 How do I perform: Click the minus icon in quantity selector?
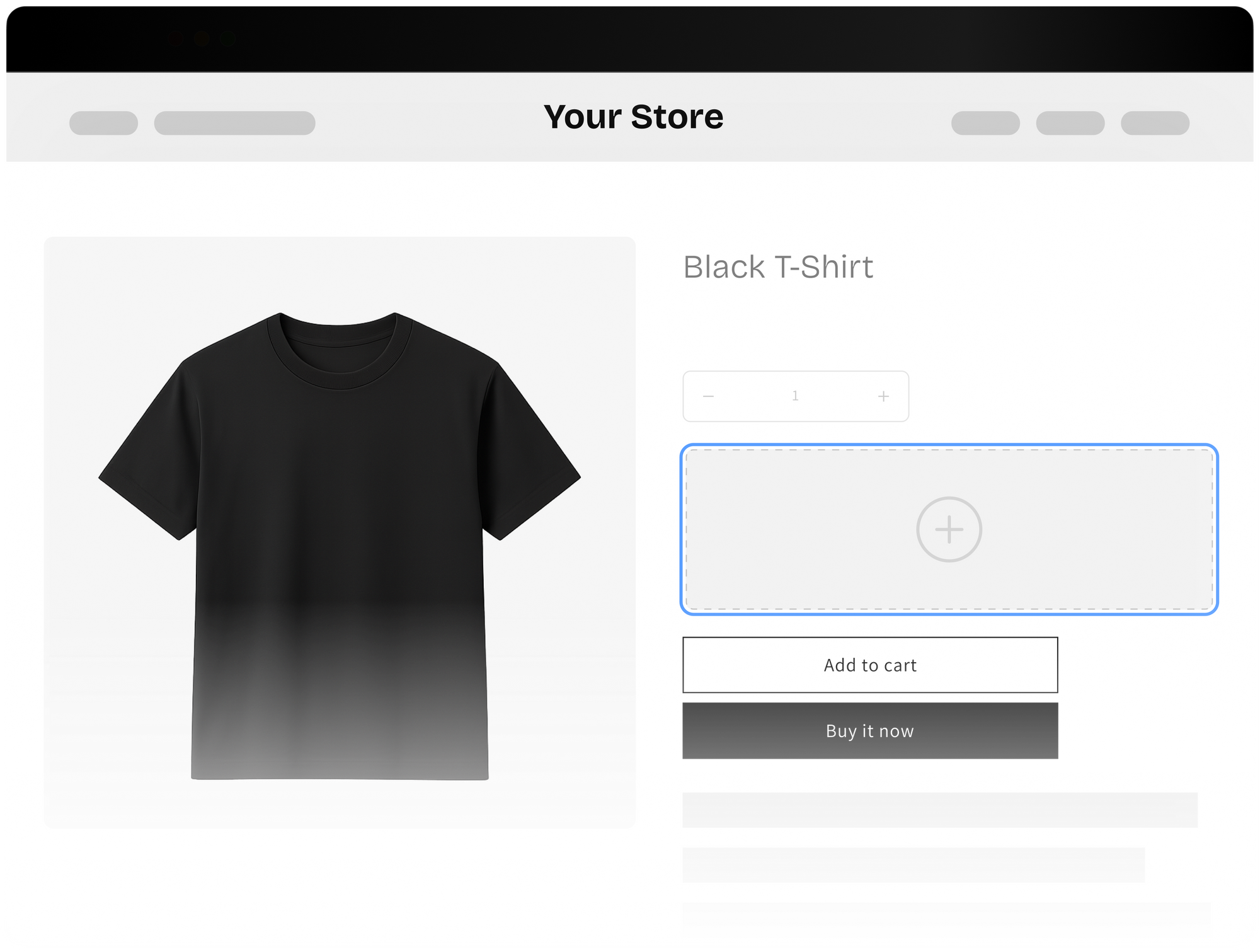708,396
